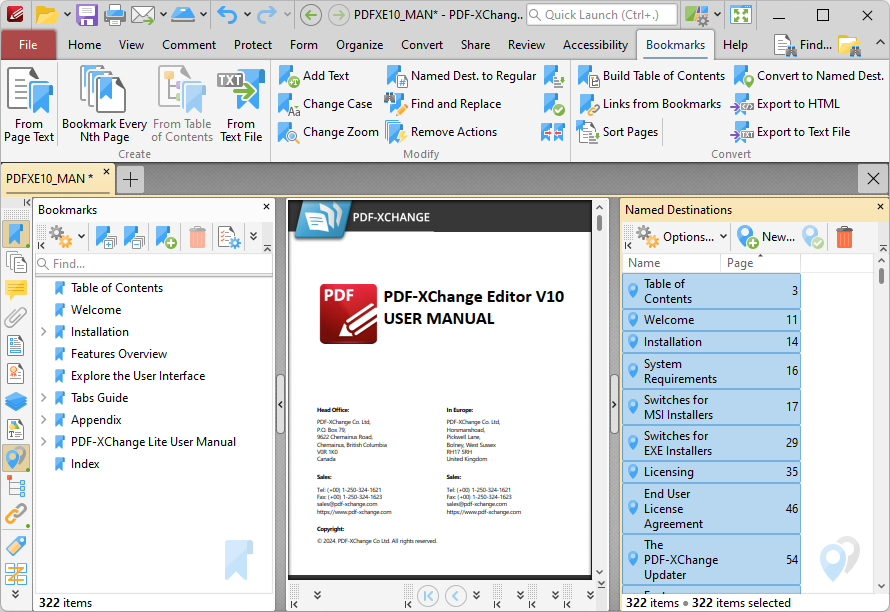
Task: Go to first page button
Action: [428, 596]
